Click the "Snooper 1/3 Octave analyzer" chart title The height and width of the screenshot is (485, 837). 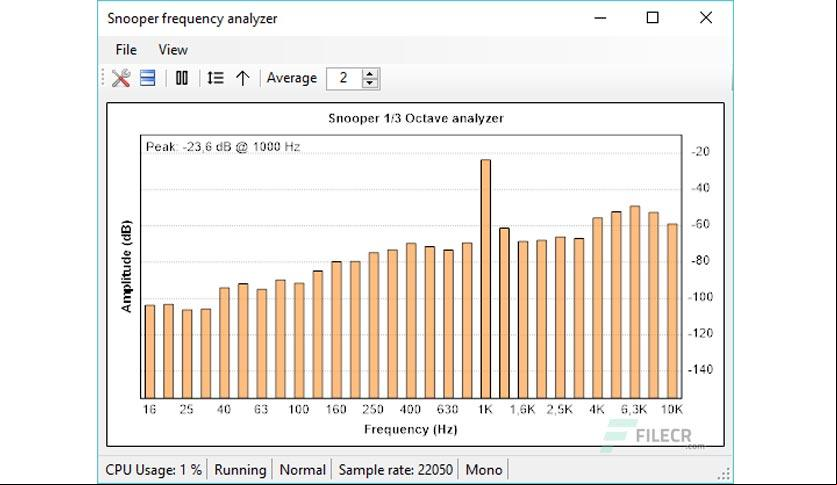coord(416,118)
